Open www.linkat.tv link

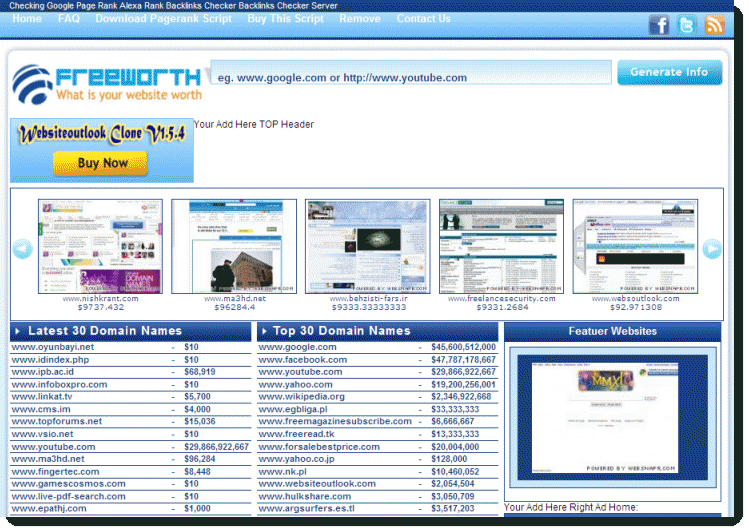click(42, 397)
